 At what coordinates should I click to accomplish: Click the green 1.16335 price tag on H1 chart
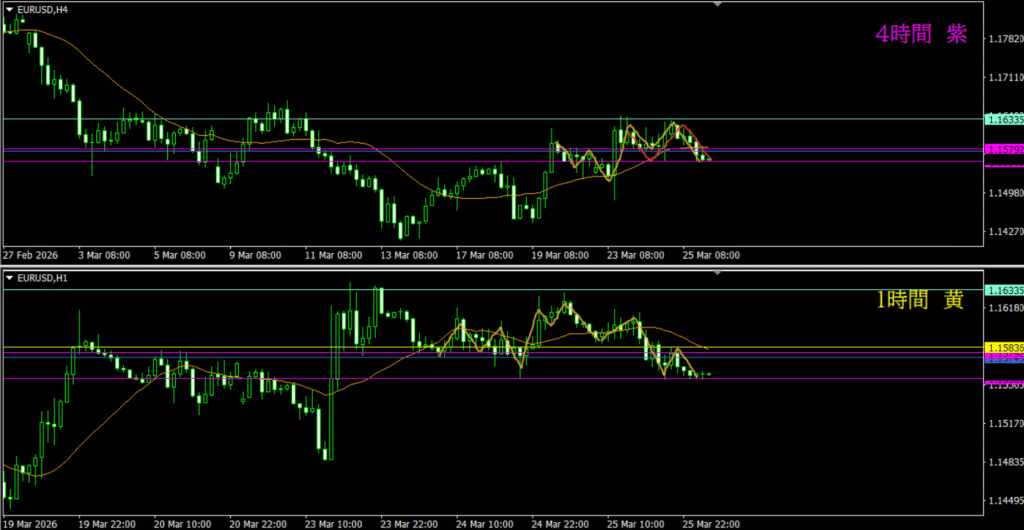click(x=1003, y=290)
